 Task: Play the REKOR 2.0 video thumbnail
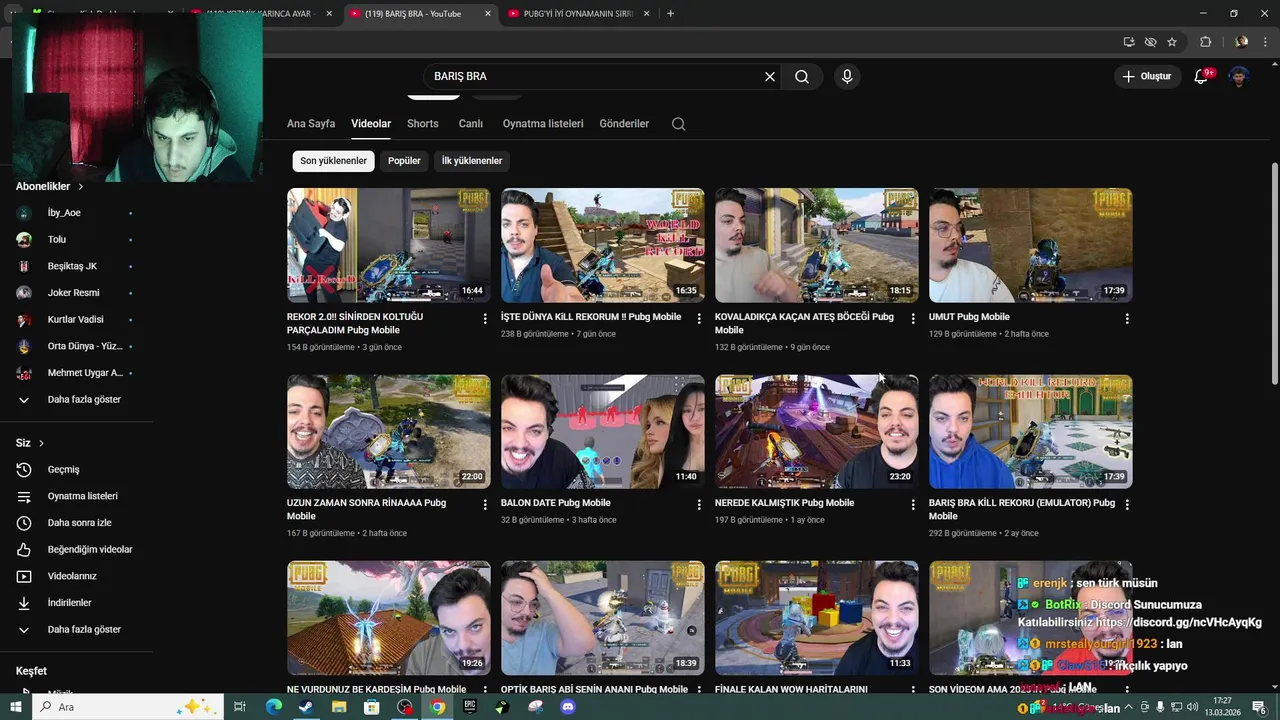coord(389,245)
